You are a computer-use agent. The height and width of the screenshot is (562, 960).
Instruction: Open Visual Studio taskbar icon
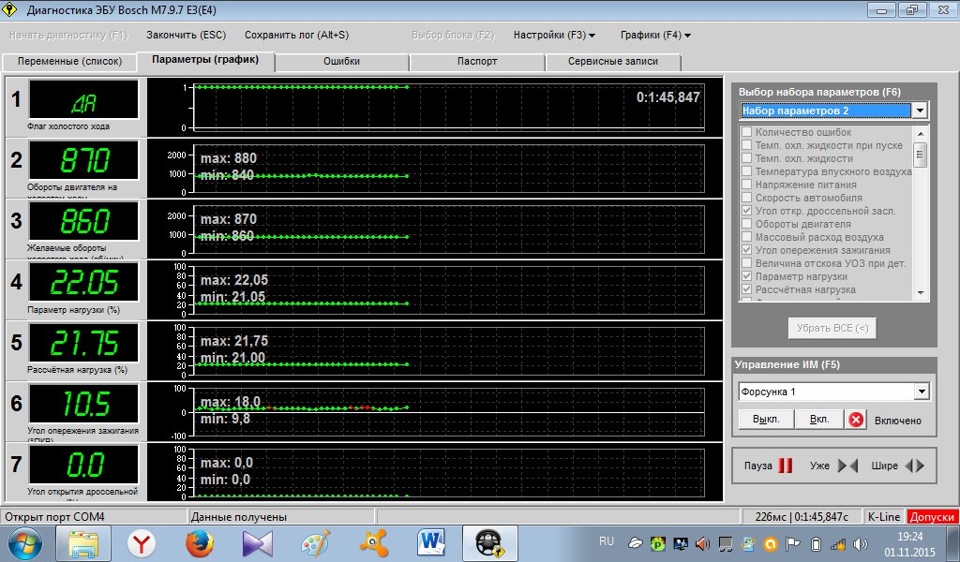click(257, 544)
